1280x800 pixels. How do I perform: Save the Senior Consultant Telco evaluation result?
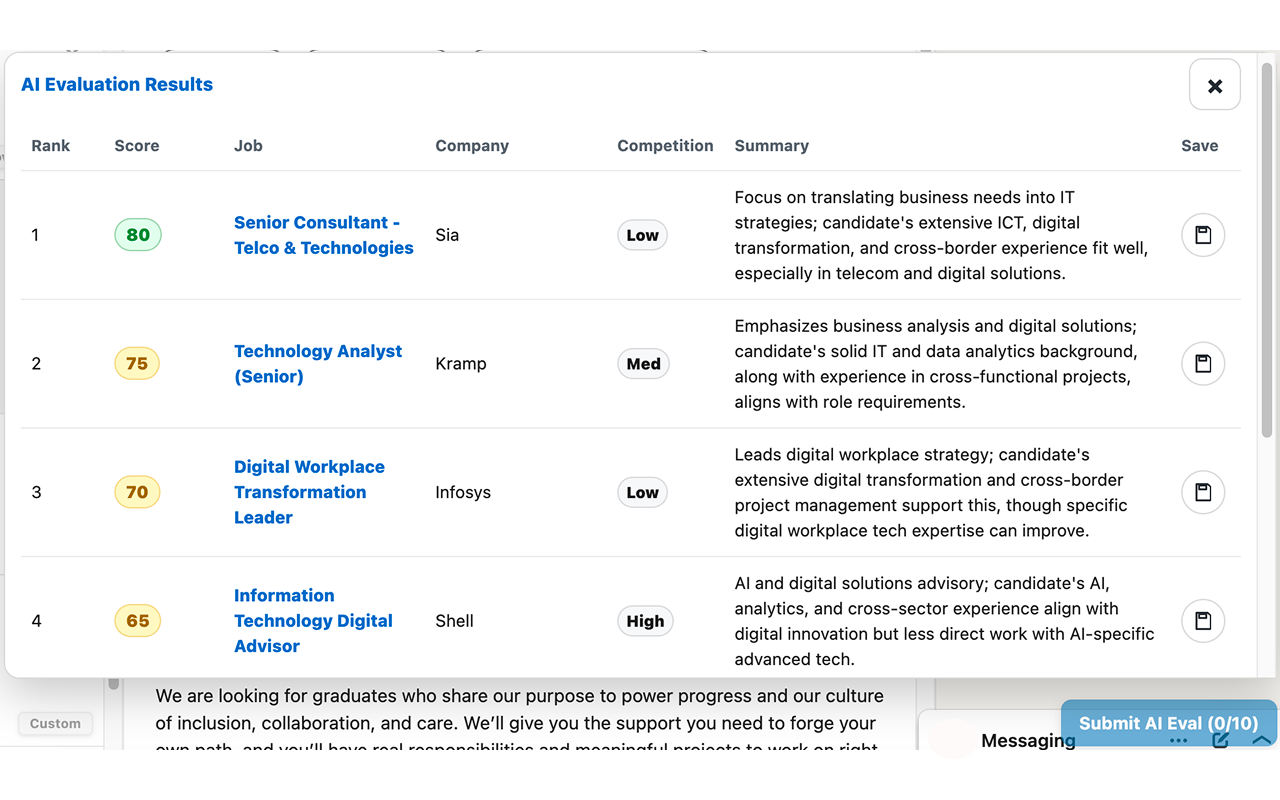[1202, 234]
